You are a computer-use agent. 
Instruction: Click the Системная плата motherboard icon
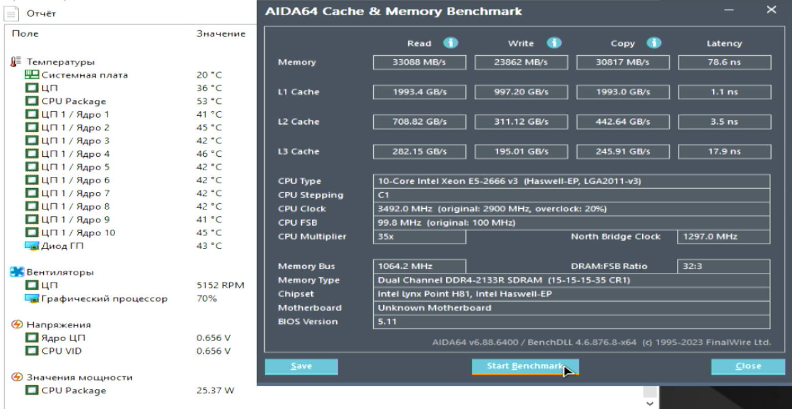point(32,75)
